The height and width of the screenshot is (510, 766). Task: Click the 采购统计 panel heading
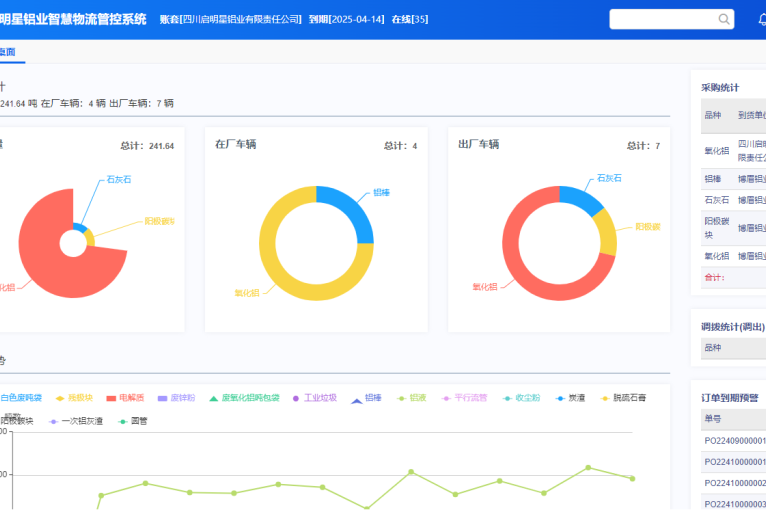[x=720, y=87]
